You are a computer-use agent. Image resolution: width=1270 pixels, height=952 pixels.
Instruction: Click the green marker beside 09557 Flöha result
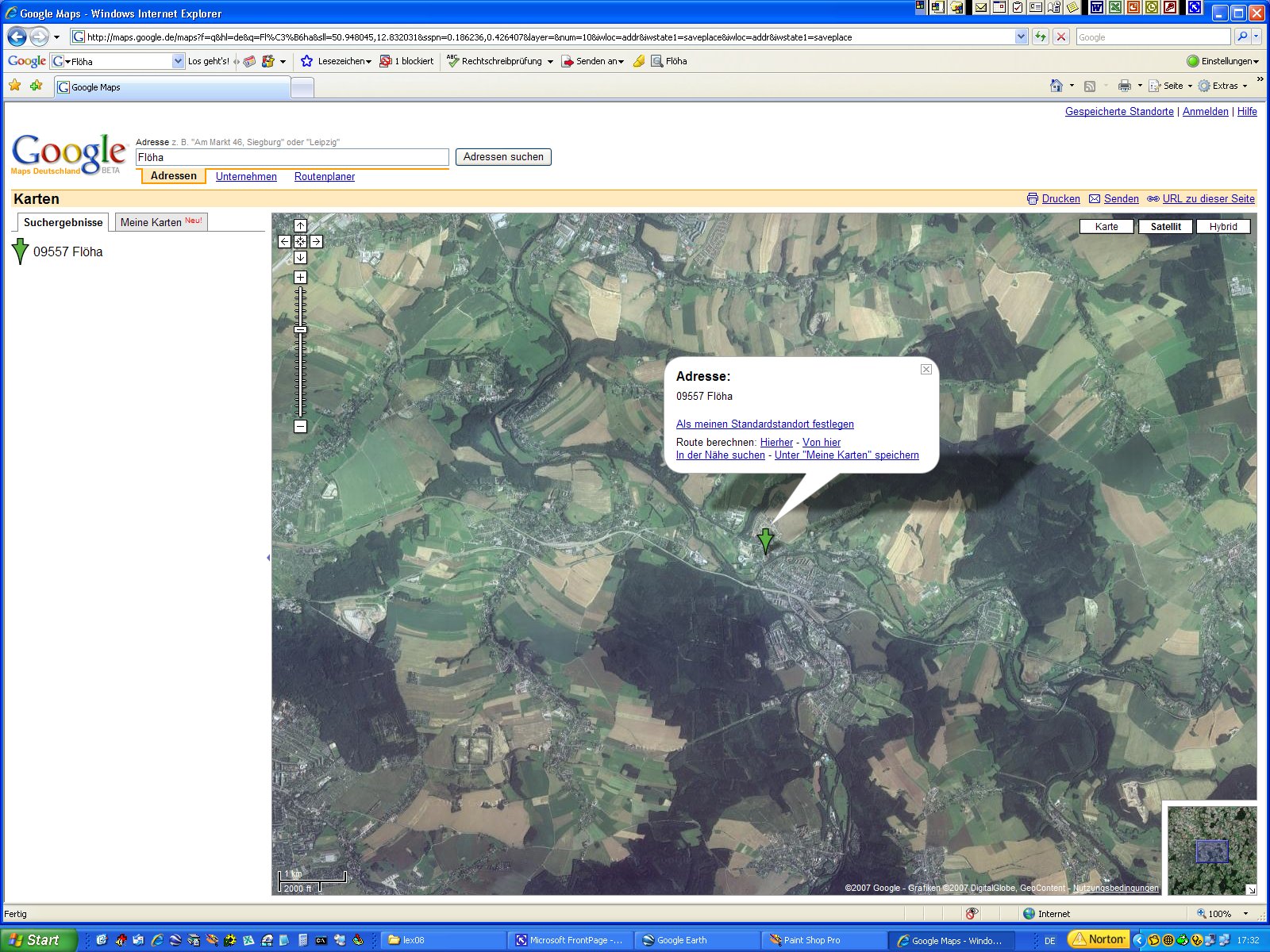click(x=21, y=251)
